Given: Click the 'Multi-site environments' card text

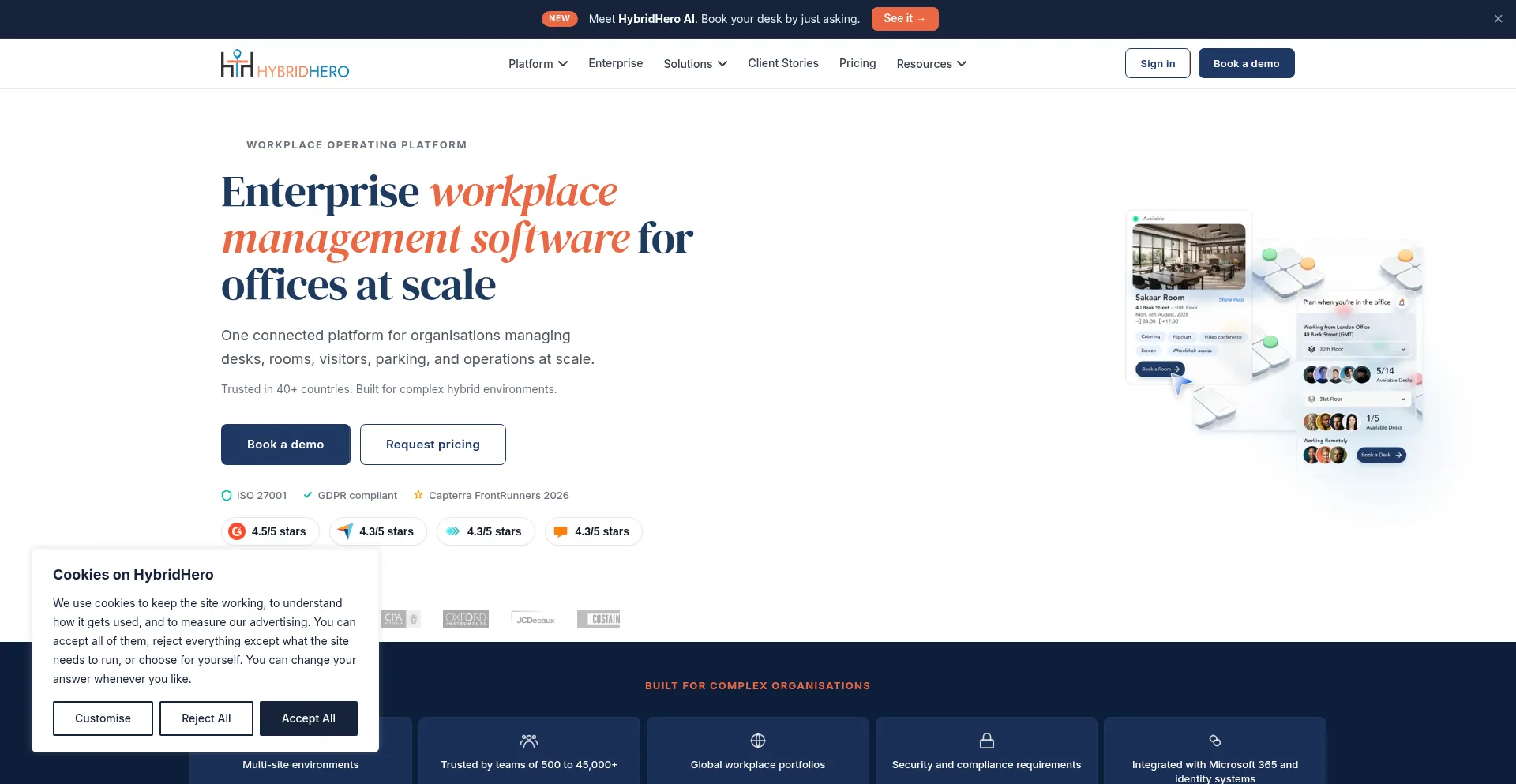Looking at the screenshot, I should [301, 765].
